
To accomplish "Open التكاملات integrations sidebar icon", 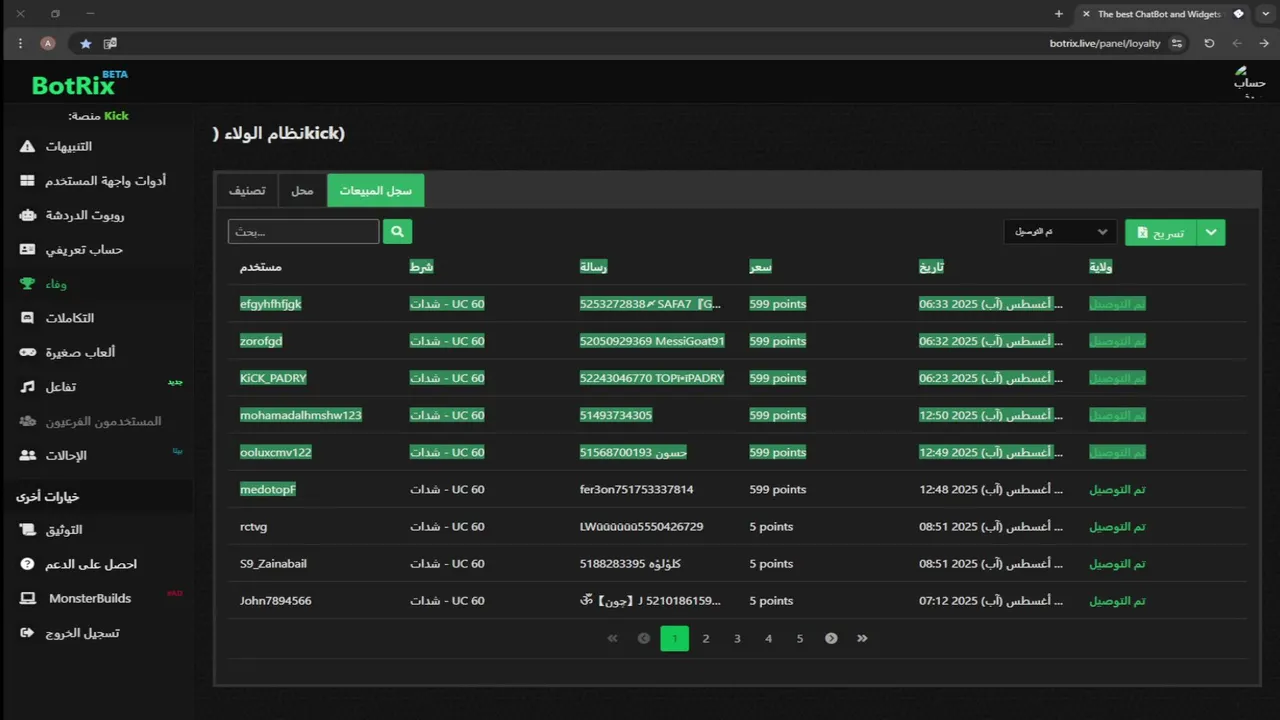I will click(x=27, y=318).
